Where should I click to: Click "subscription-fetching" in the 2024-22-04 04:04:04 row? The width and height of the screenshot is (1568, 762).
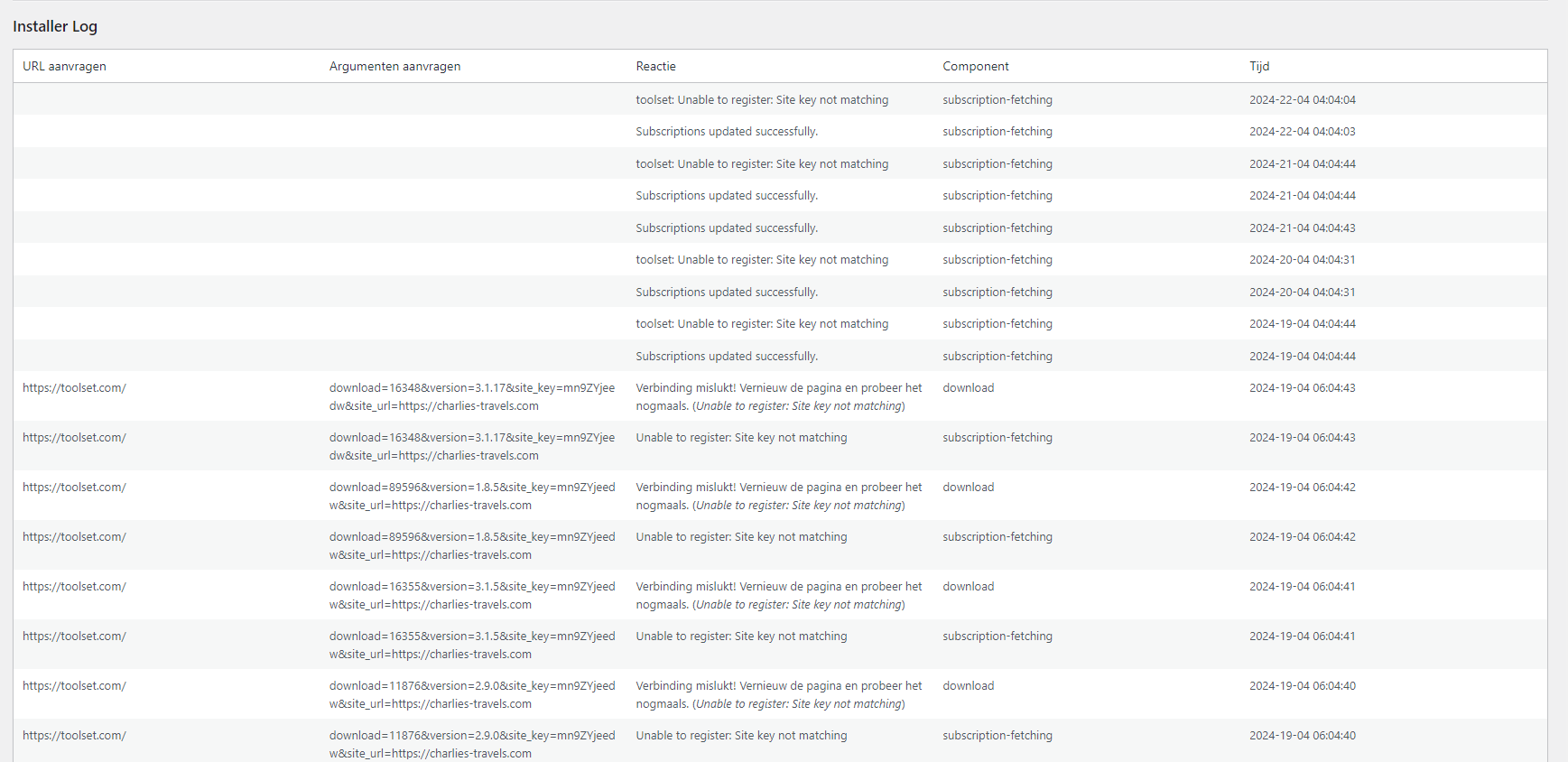[997, 100]
